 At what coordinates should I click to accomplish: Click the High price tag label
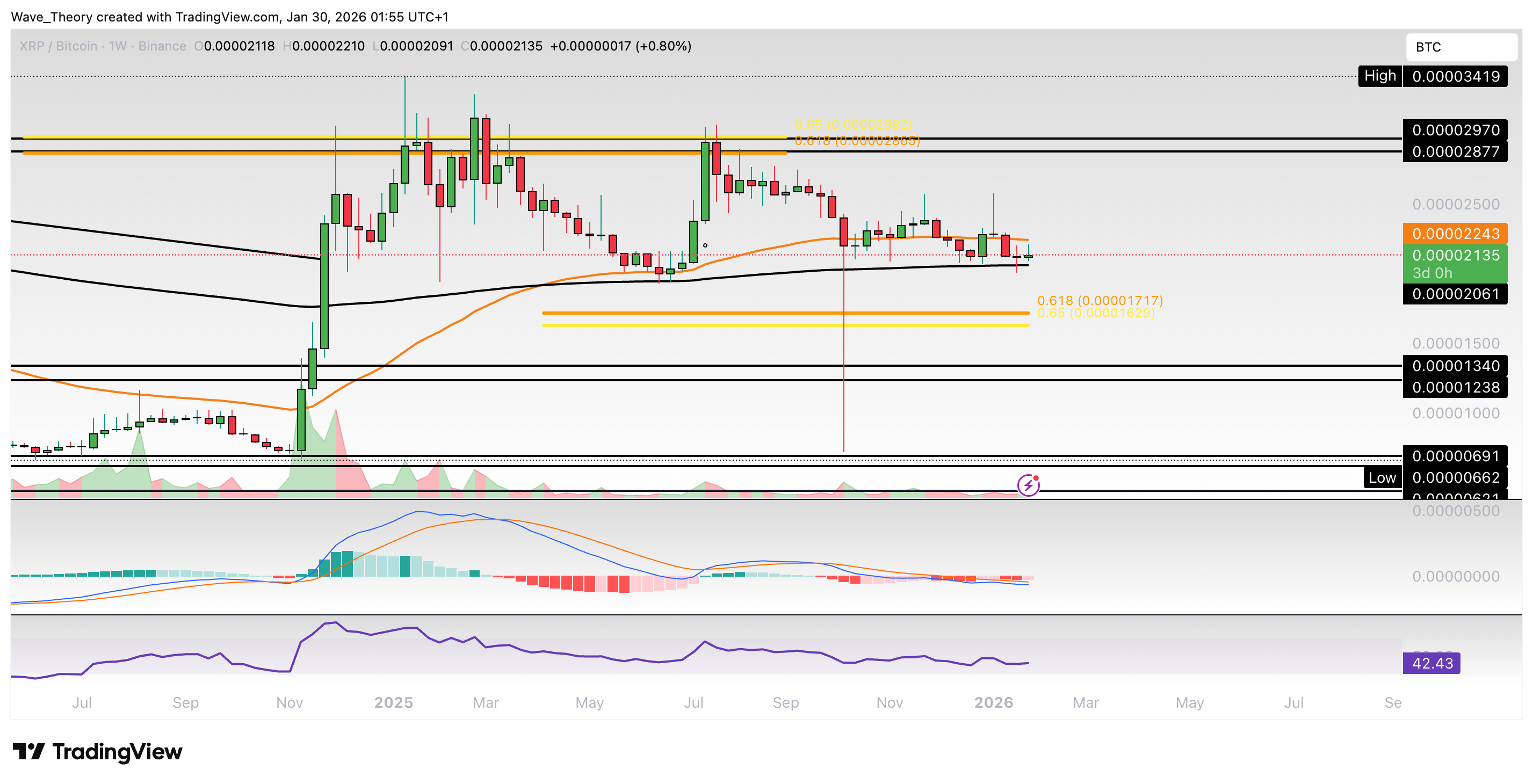[1379, 76]
